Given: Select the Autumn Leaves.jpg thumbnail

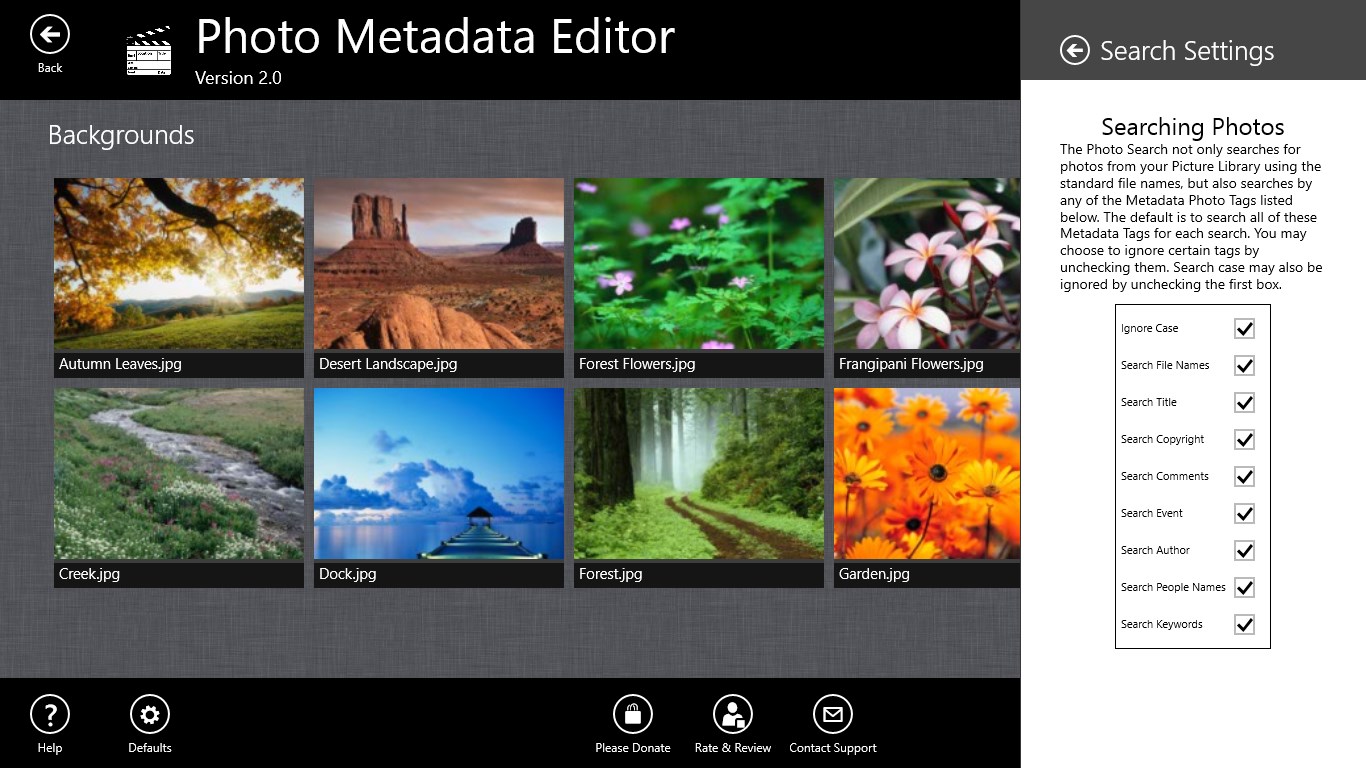Looking at the screenshot, I should (179, 264).
